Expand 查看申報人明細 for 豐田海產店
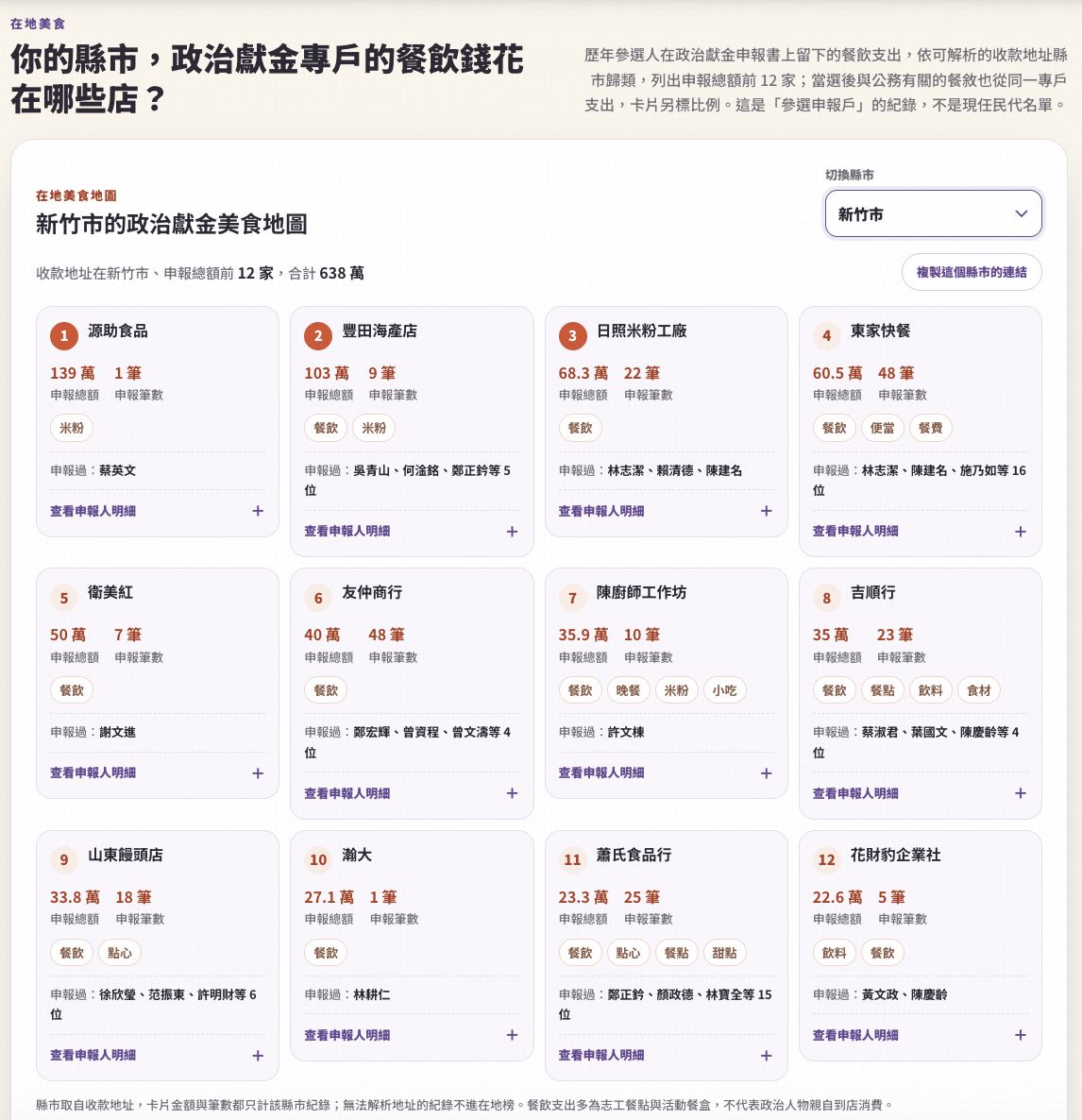 (x=412, y=531)
